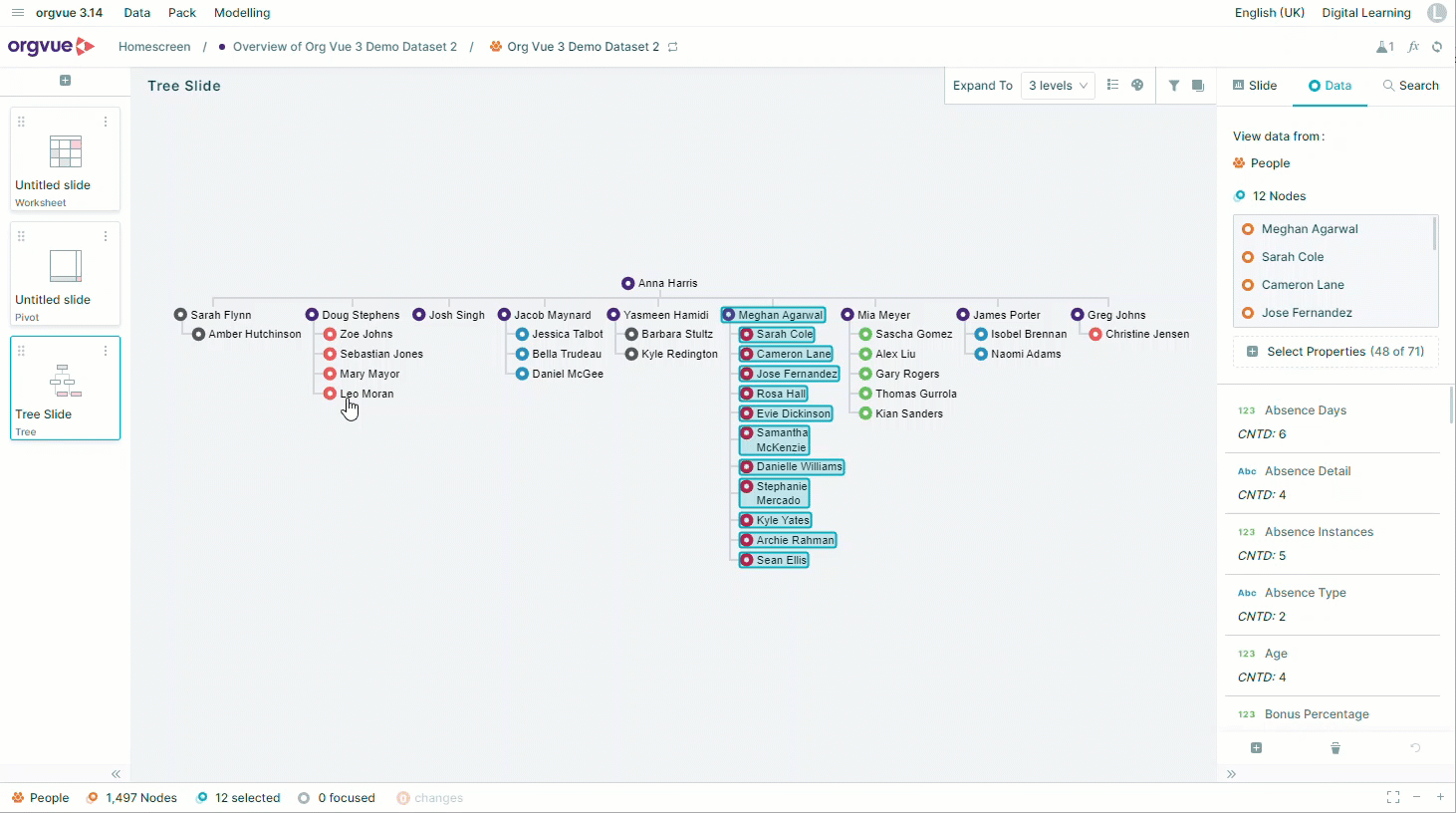
Task: Open the Expand To 3 levels dropdown
Action: coord(1058,86)
